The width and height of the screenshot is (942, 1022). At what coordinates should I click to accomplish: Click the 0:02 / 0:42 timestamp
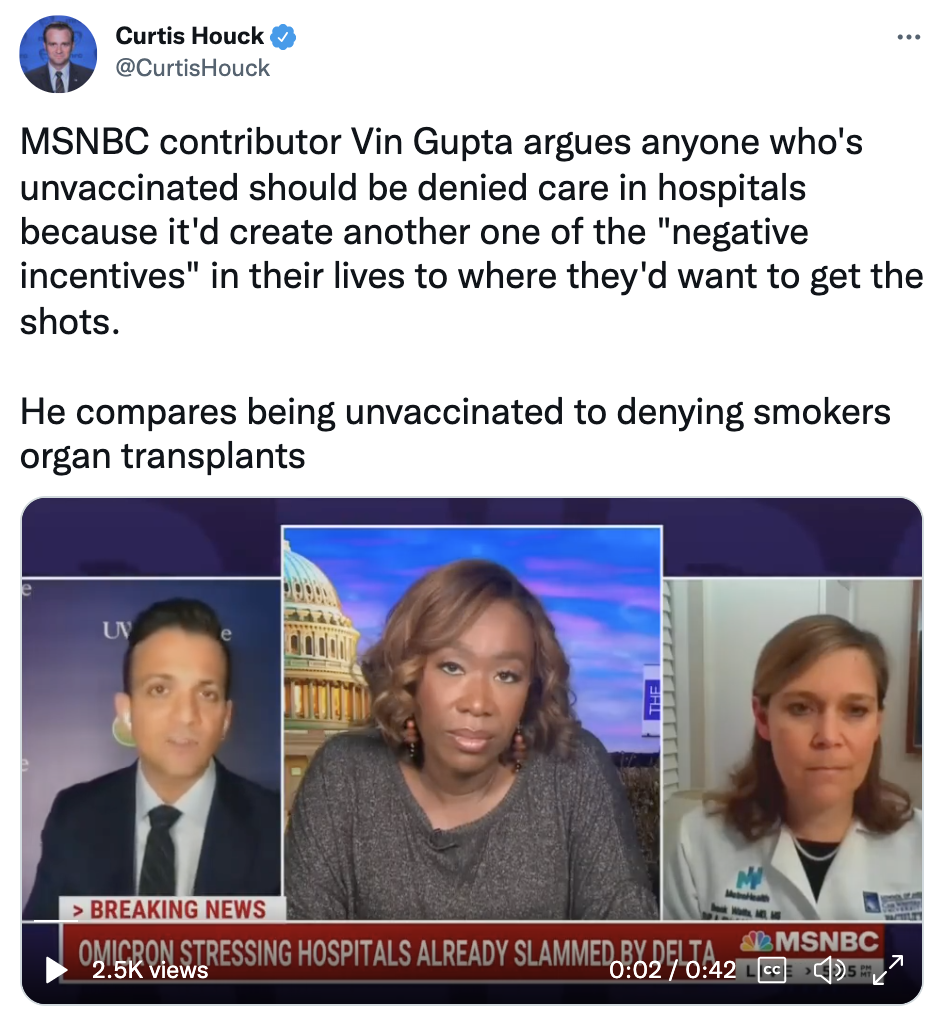coord(672,970)
